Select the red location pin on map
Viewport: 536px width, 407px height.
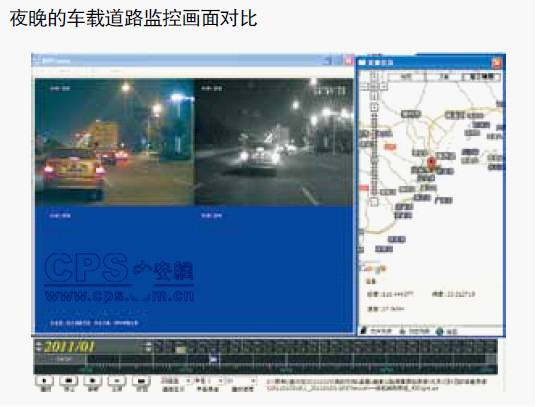pyautogui.click(x=431, y=163)
